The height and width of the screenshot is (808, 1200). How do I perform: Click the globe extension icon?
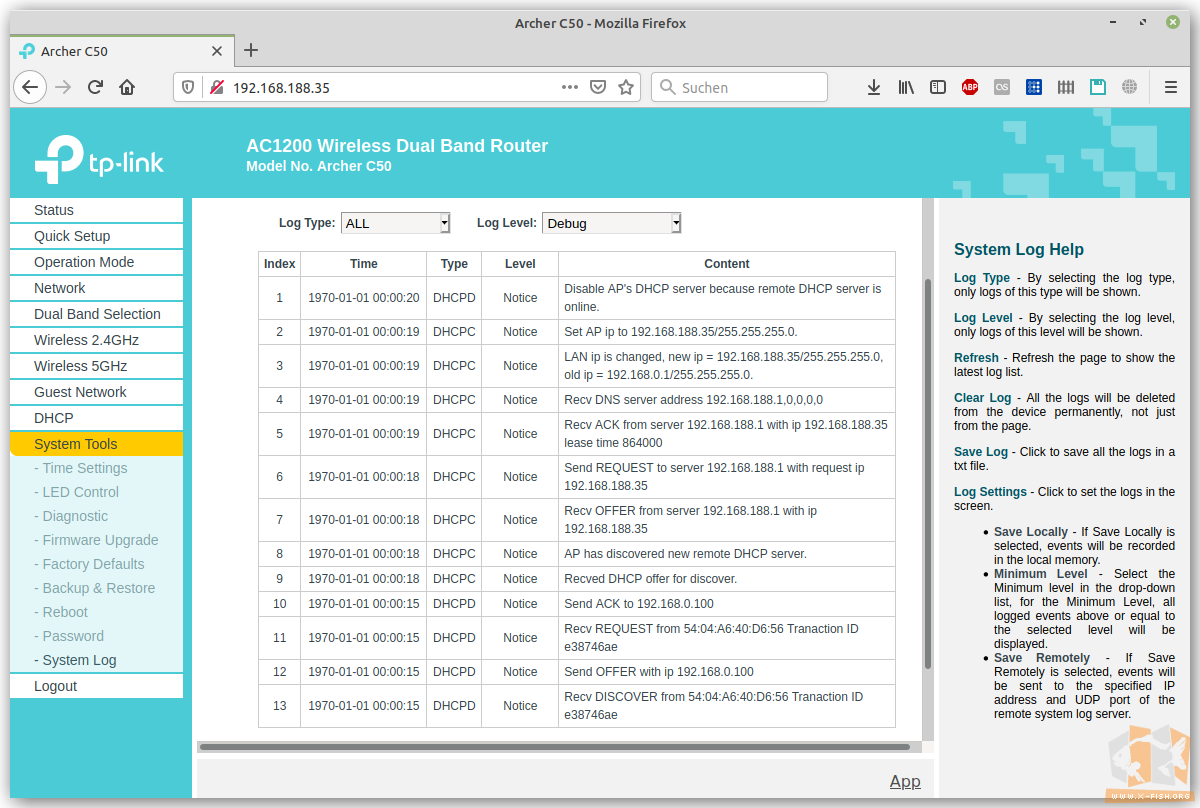1130,87
